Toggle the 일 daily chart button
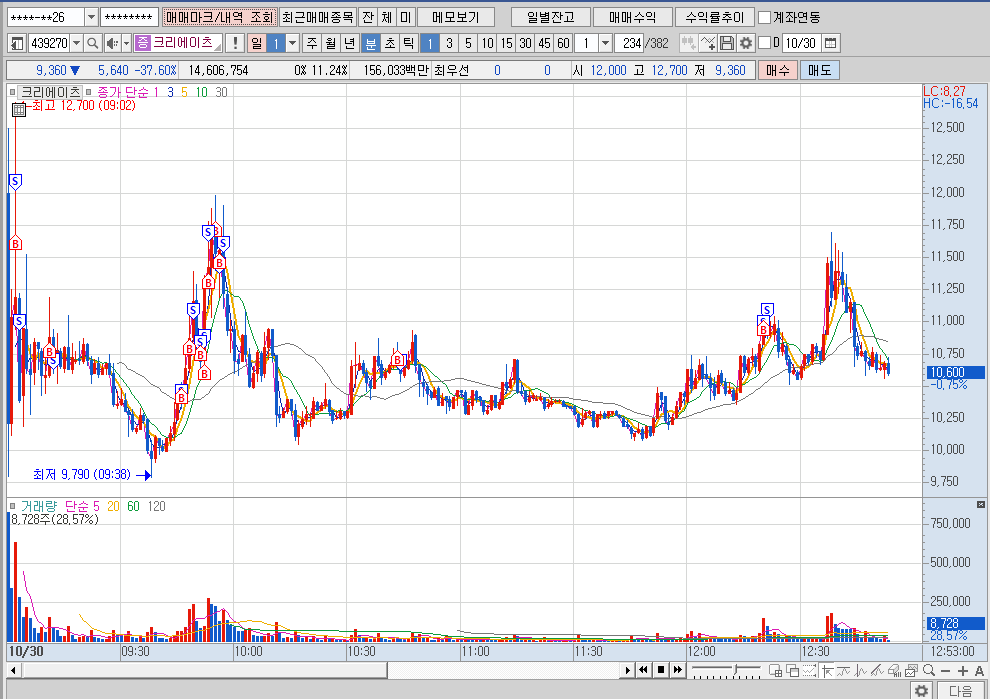The image size is (990, 699). tap(256, 43)
